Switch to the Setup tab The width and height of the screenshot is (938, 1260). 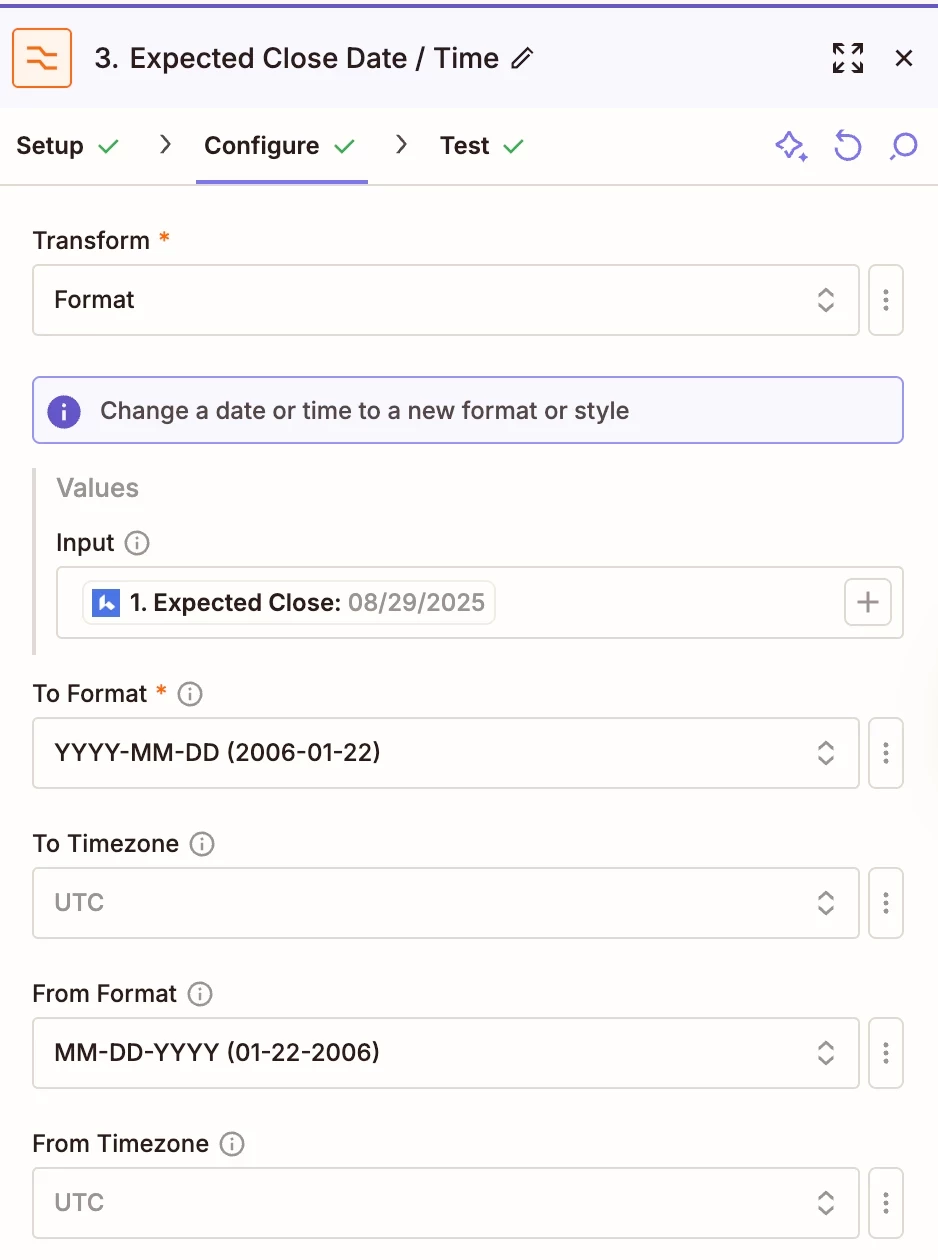click(68, 146)
